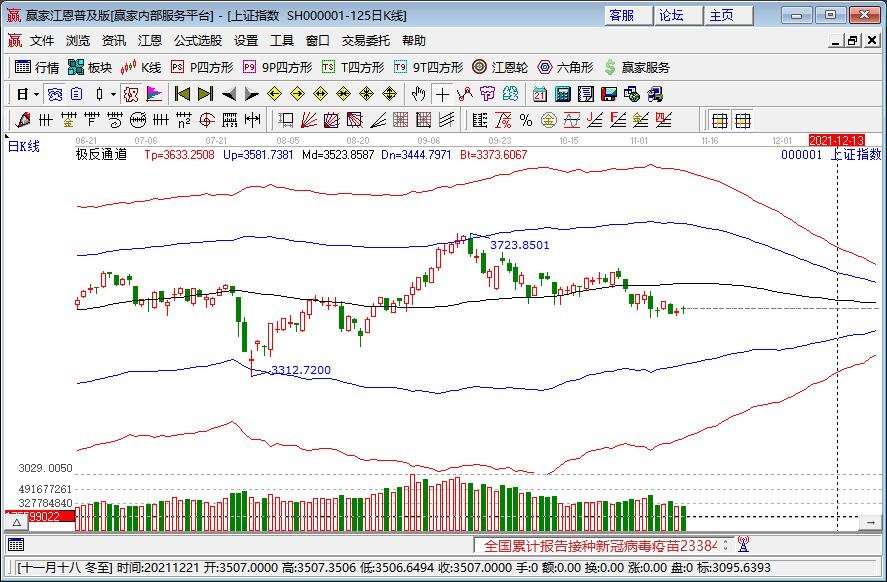887x582 pixels.
Task: Open the 帮助 menu
Action: click(414, 41)
